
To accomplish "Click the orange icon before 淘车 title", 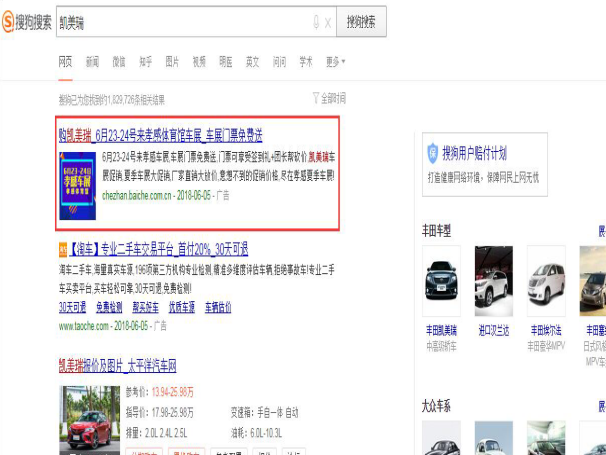I will 63,250.
